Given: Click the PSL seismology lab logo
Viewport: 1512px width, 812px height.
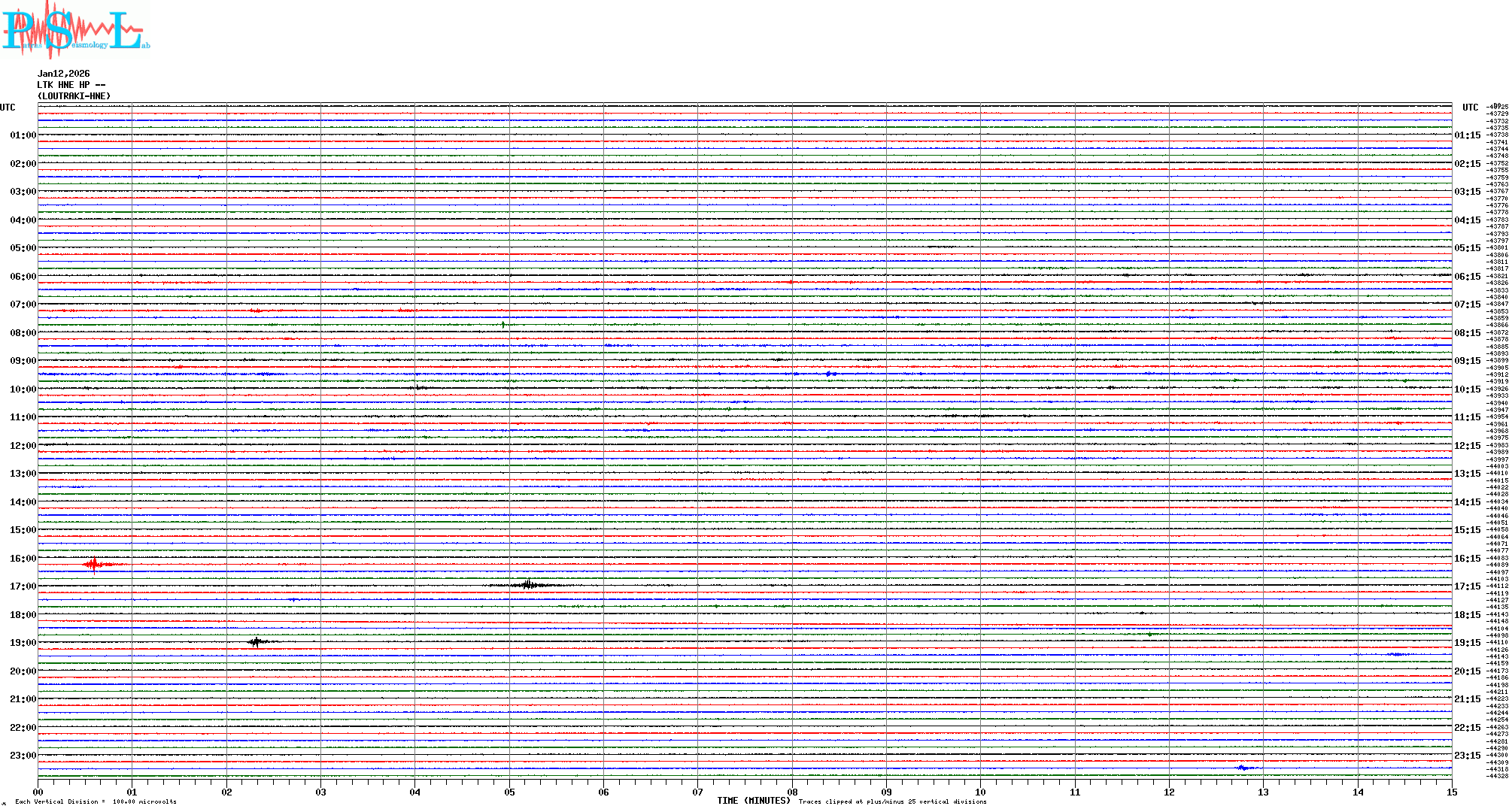Looking at the screenshot, I should [75, 30].
